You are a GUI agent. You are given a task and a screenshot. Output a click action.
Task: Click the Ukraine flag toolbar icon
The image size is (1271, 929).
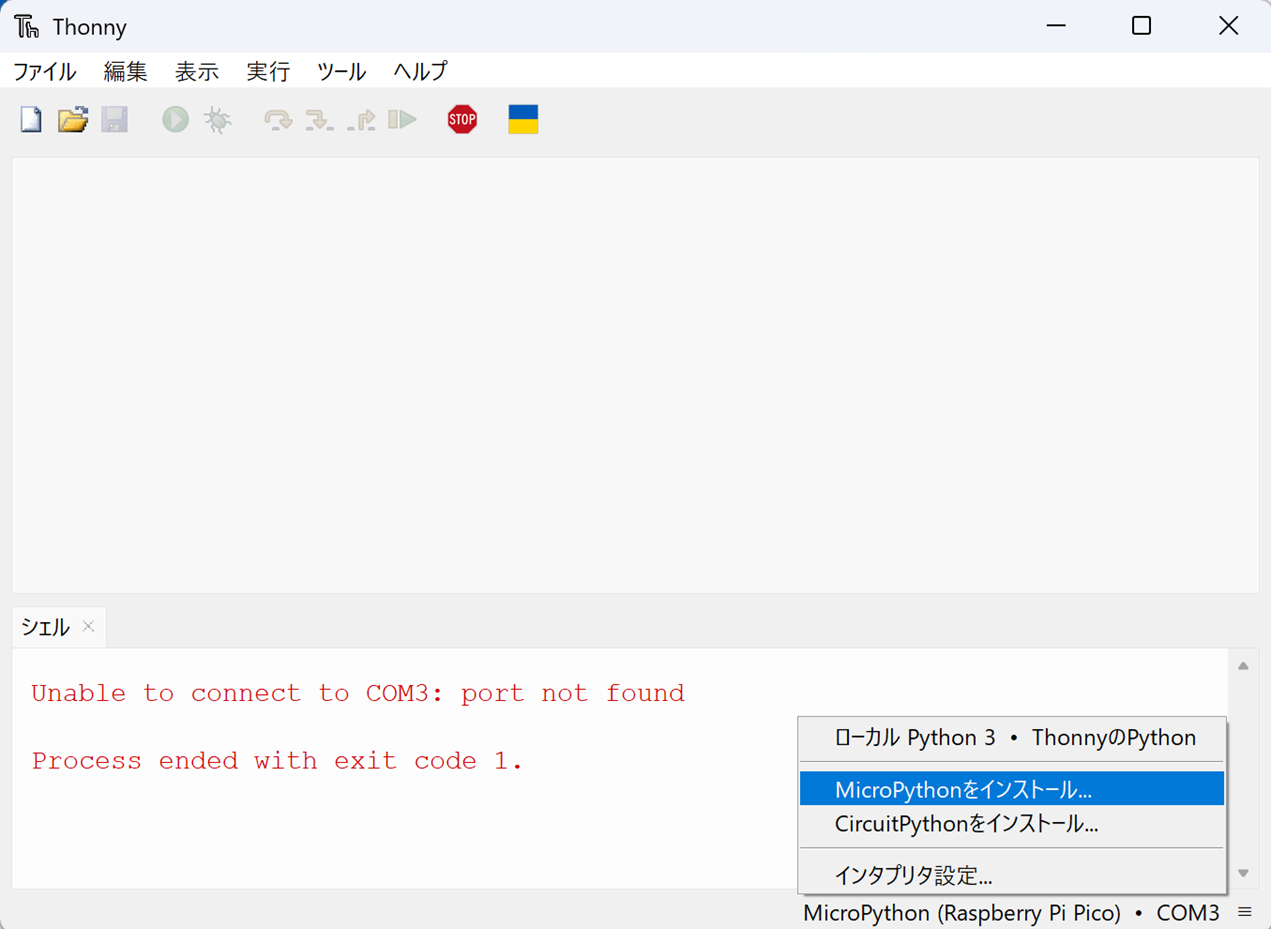(523, 119)
